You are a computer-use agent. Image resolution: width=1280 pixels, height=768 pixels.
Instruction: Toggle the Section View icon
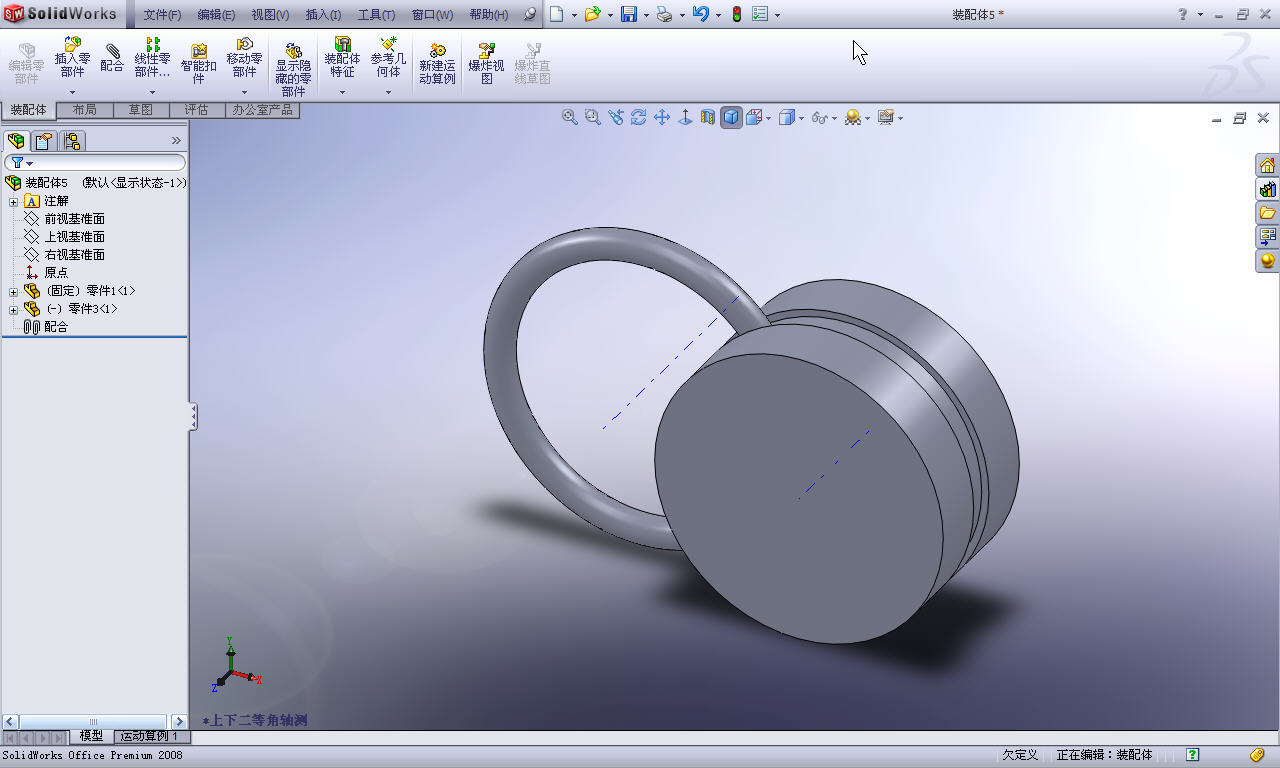(708, 117)
